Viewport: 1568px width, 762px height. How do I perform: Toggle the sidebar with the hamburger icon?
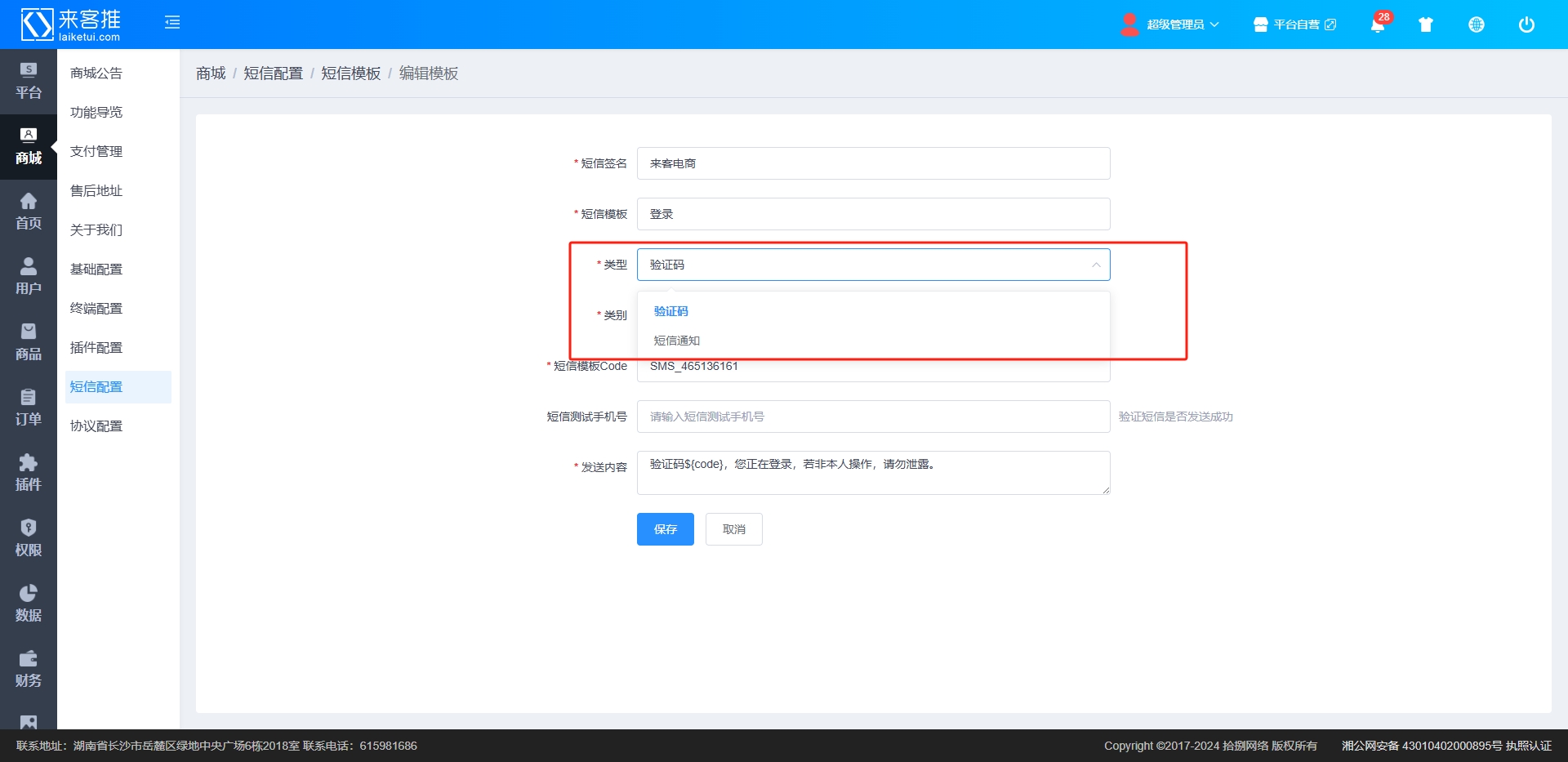pos(172,22)
